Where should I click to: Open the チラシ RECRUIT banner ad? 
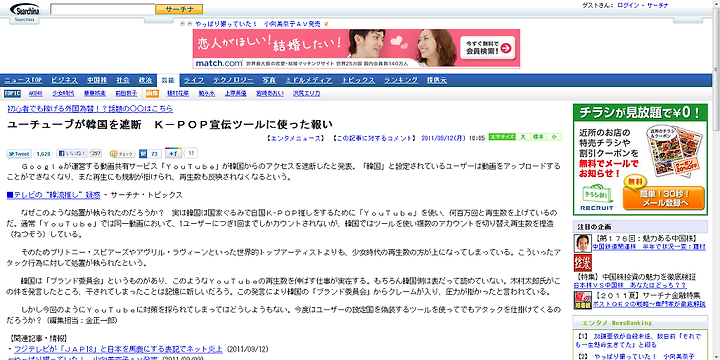(x=640, y=159)
